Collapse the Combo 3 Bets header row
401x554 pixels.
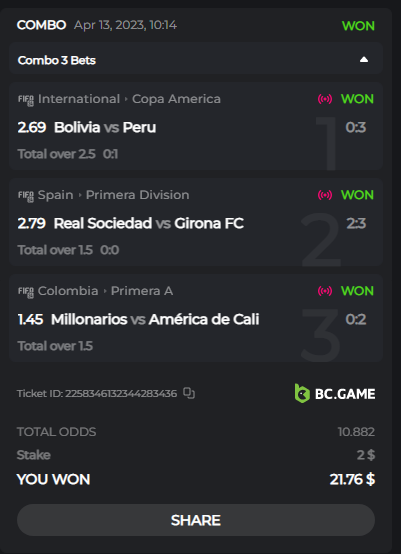[x=196, y=58]
